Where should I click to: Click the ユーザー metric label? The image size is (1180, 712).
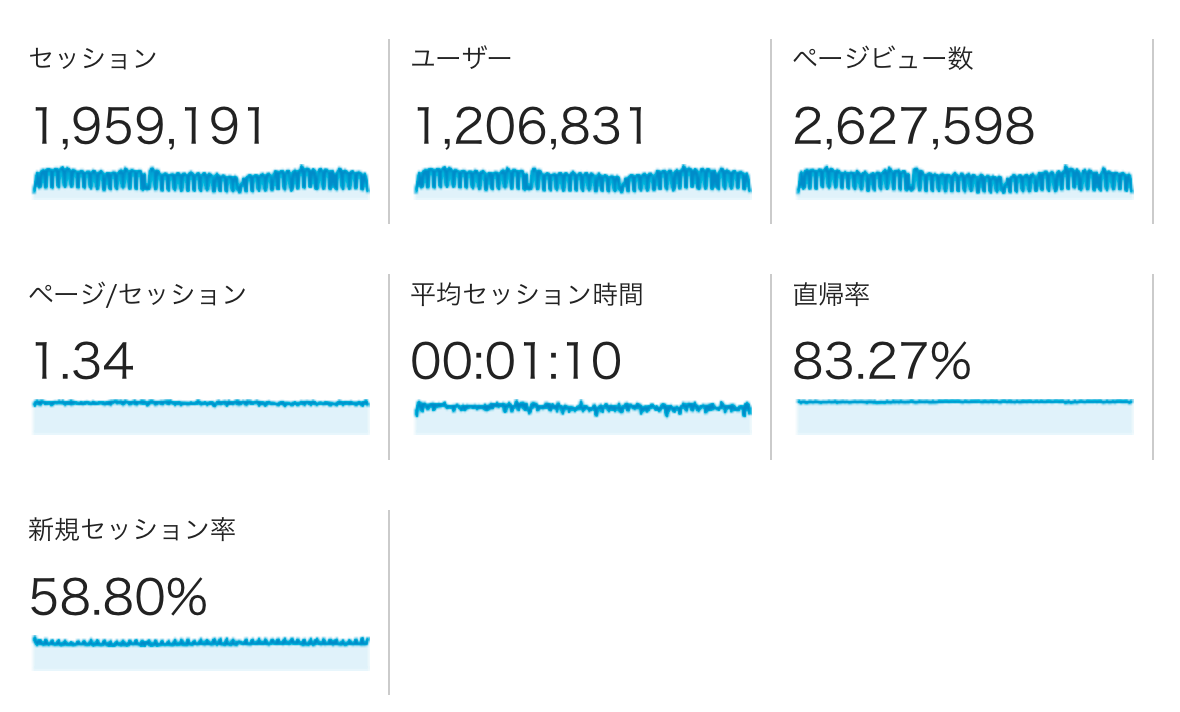(x=461, y=58)
